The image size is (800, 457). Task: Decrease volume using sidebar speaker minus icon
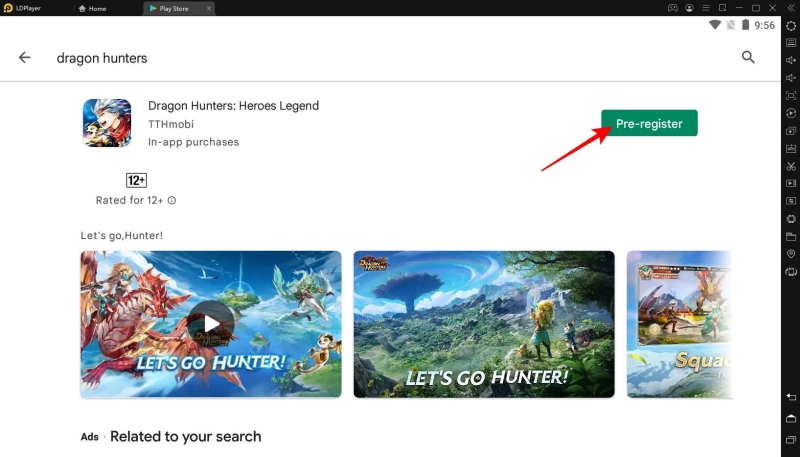click(791, 78)
